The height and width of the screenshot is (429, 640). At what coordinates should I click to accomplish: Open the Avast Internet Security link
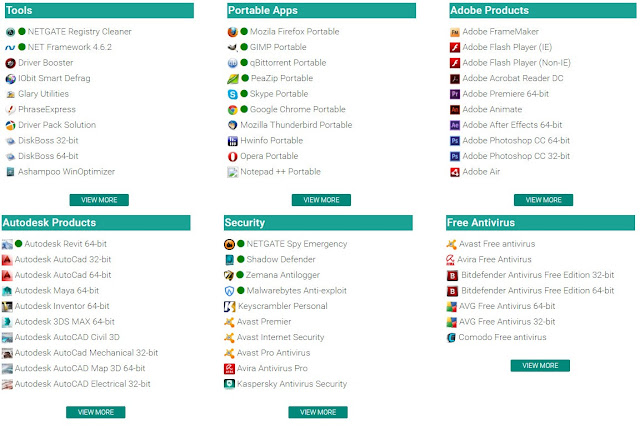280,338
